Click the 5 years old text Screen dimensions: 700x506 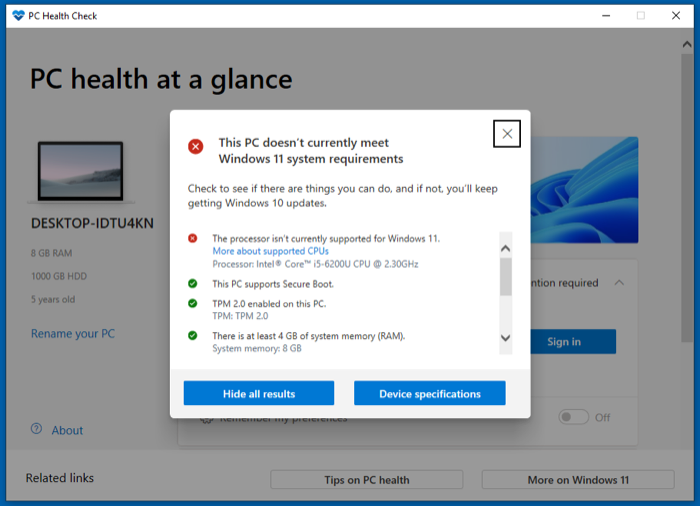coord(53,299)
